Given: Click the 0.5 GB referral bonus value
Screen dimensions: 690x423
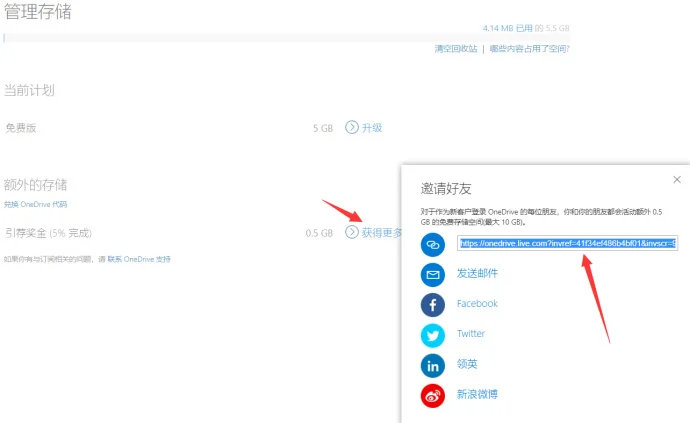Looking at the screenshot, I should 319,233.
